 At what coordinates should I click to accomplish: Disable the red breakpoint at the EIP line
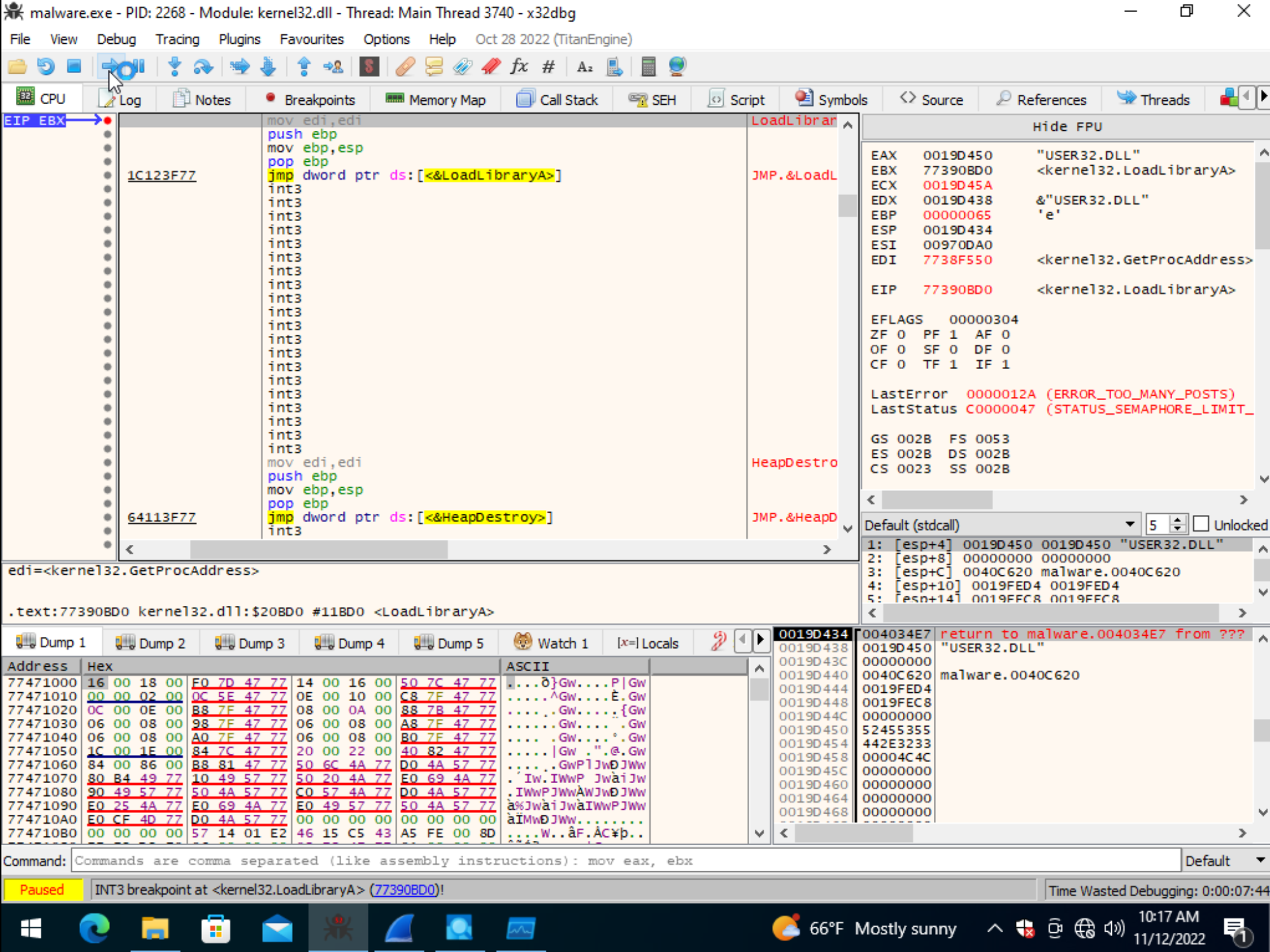click(107, 119)
